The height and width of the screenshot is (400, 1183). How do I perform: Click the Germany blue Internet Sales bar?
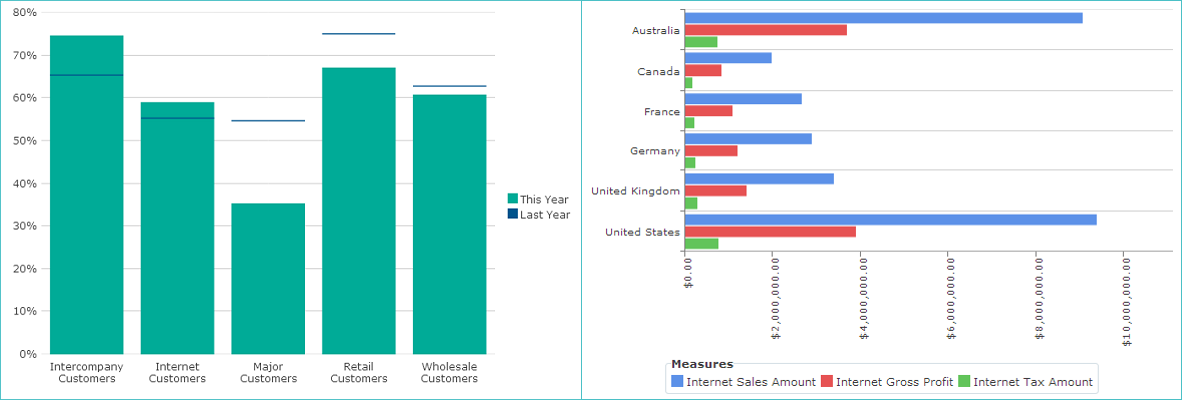pos(748,139)
